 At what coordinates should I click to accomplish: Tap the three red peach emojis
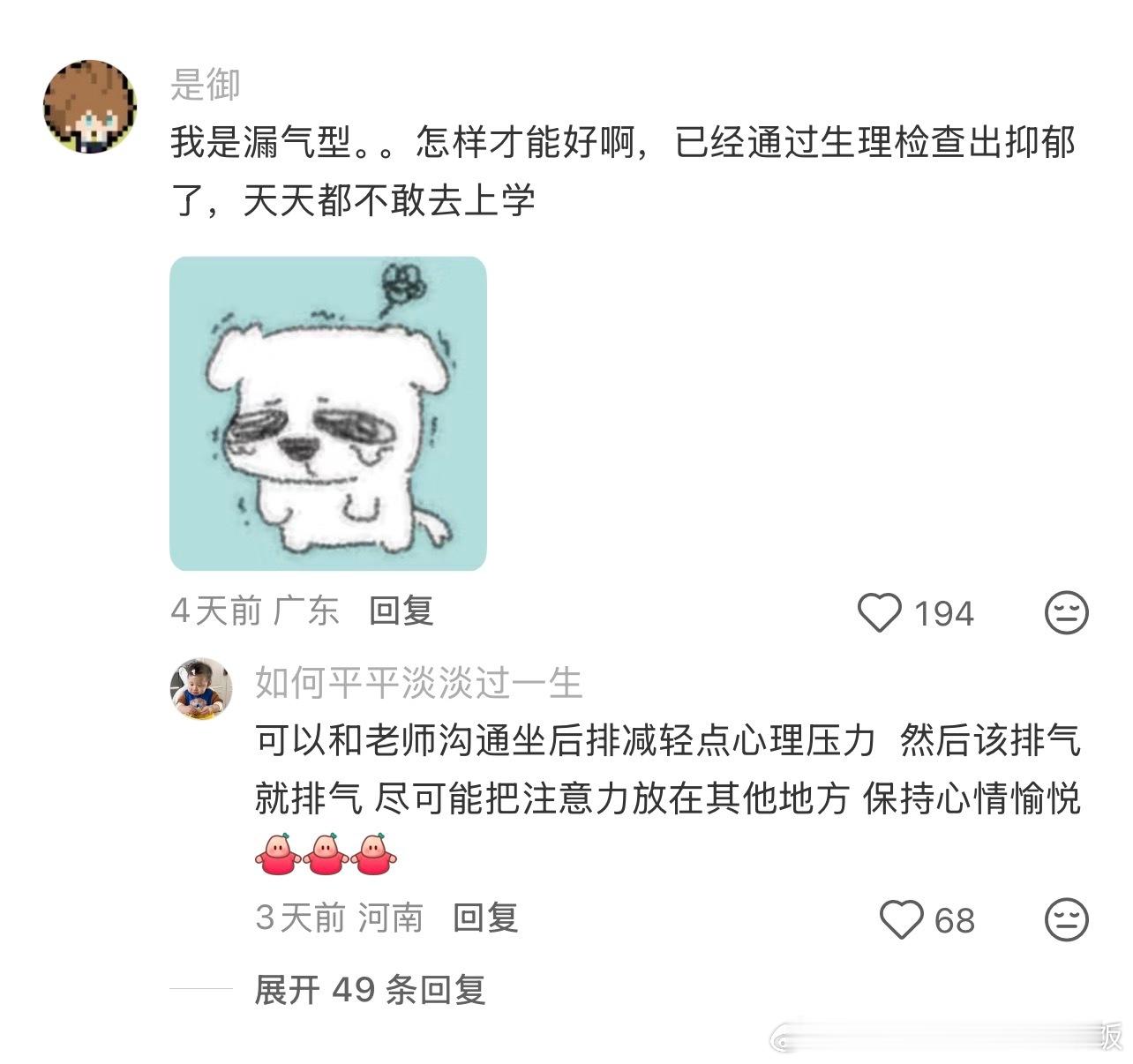pos(326,852)
